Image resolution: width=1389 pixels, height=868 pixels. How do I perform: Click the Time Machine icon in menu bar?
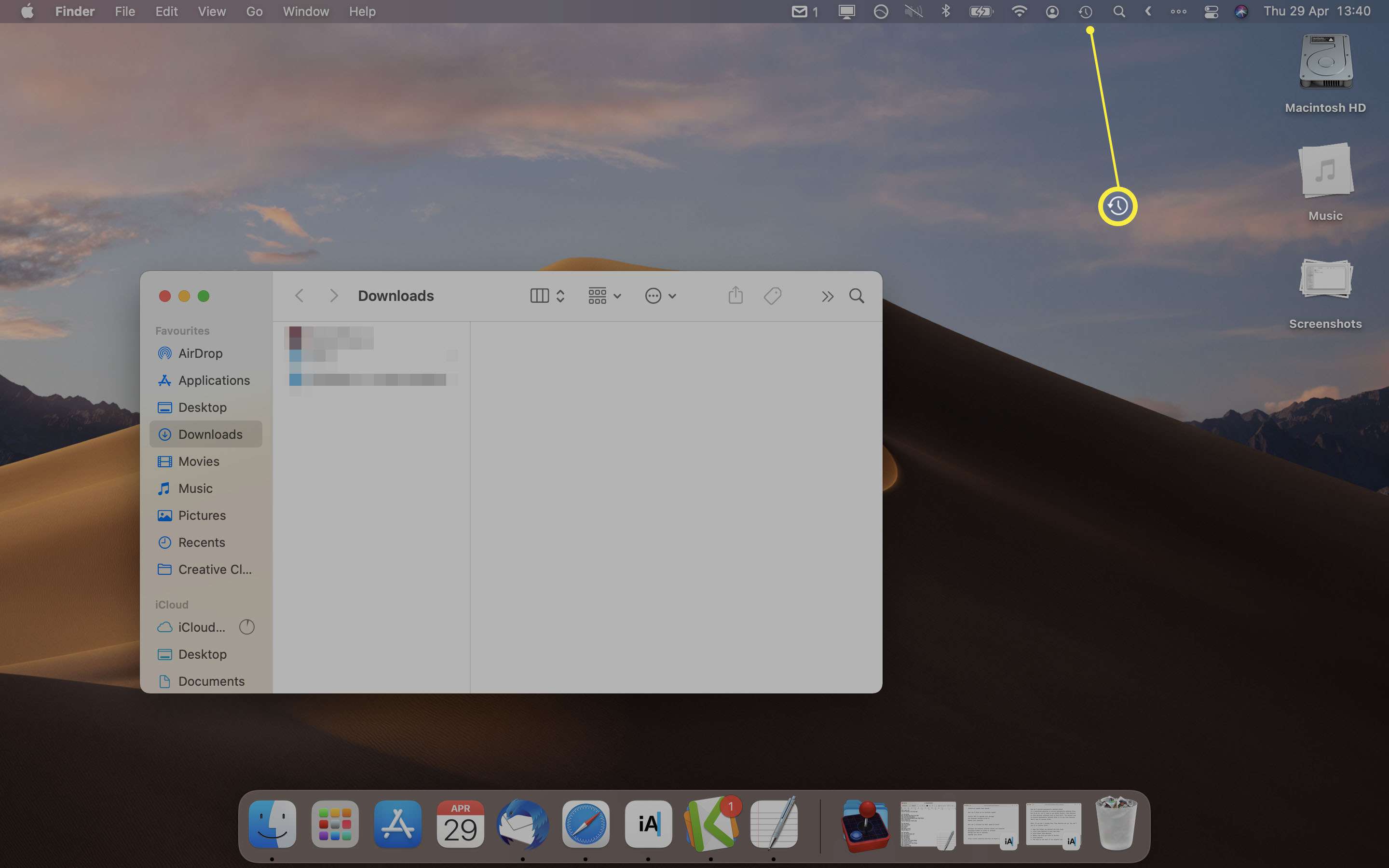1086,11
